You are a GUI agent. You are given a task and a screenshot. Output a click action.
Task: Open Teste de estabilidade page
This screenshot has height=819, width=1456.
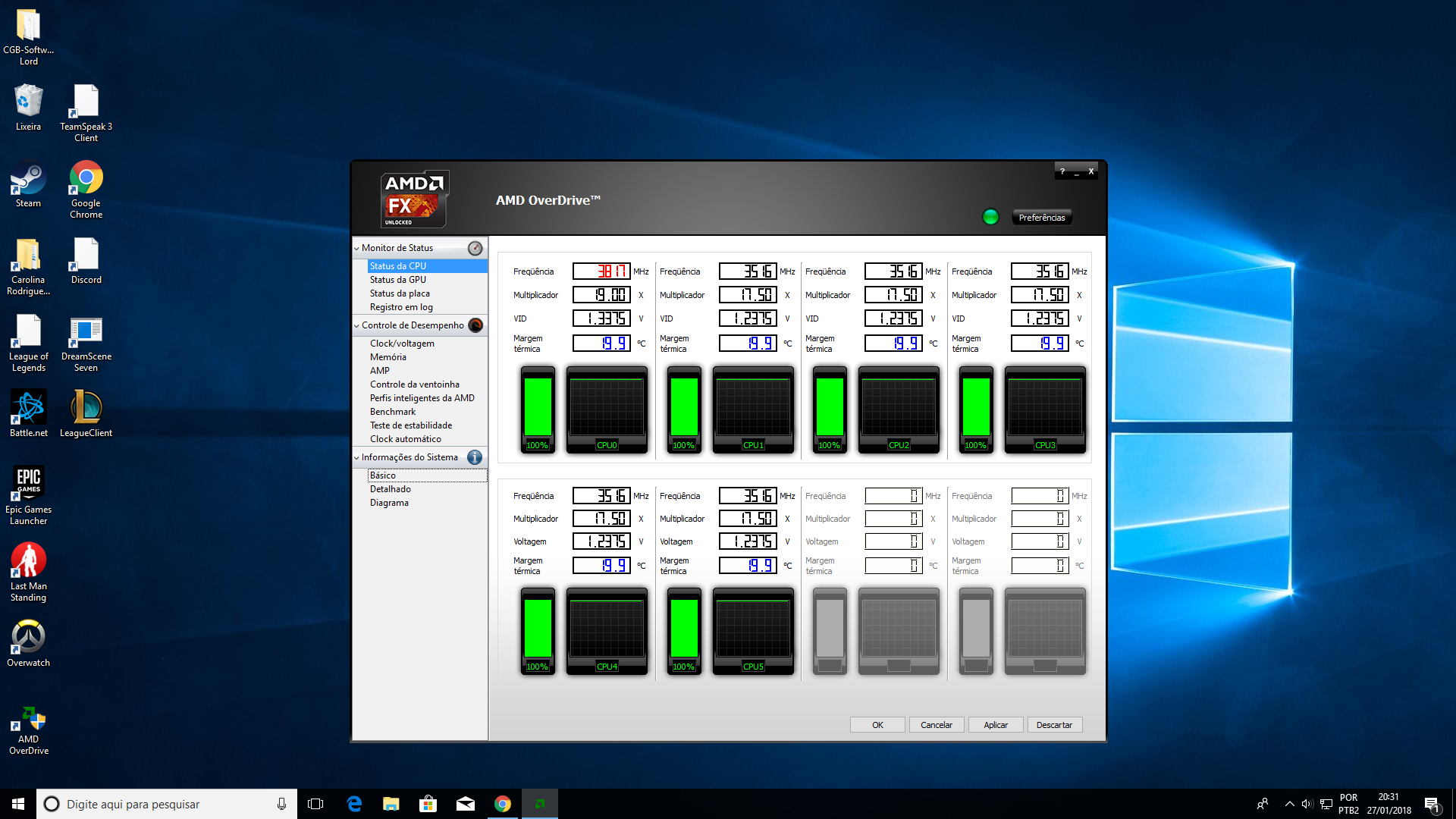(x=411, y=425)
